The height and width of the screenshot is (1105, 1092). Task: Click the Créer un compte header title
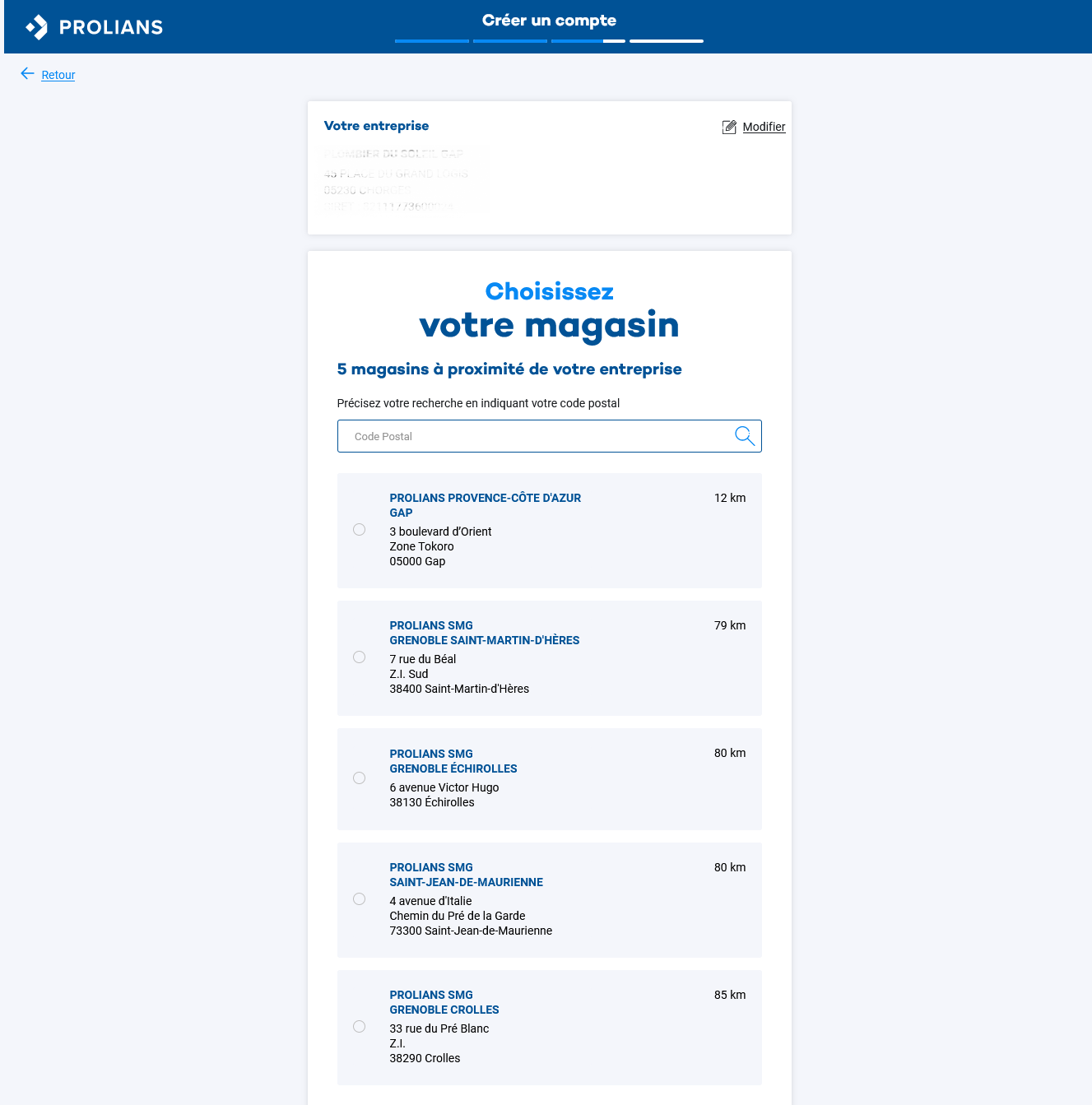[549, 21]
